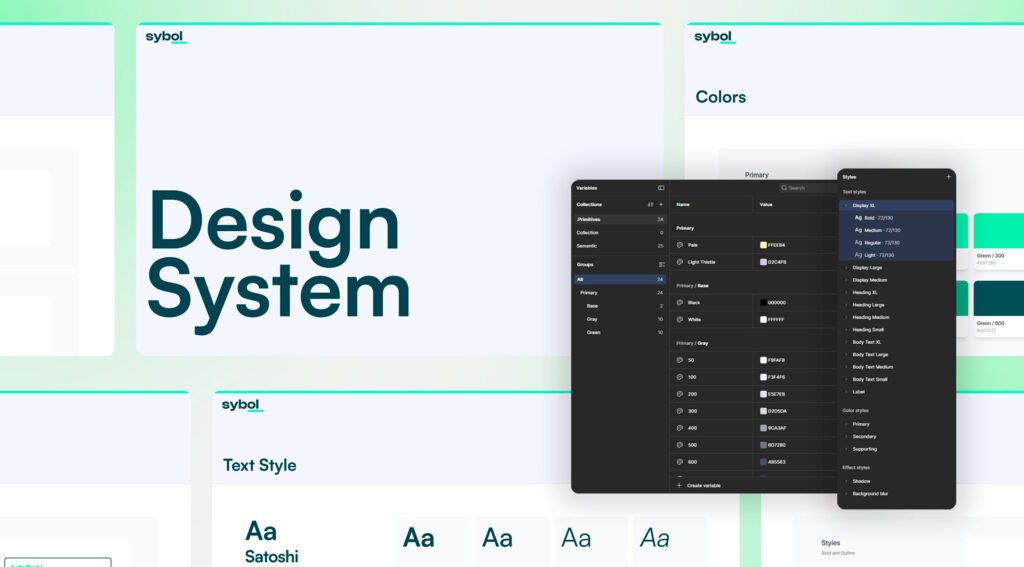The image size is (1024, 567).
Task: Click the search magnifier icon in Variables
Action: (x=784, y=188)
